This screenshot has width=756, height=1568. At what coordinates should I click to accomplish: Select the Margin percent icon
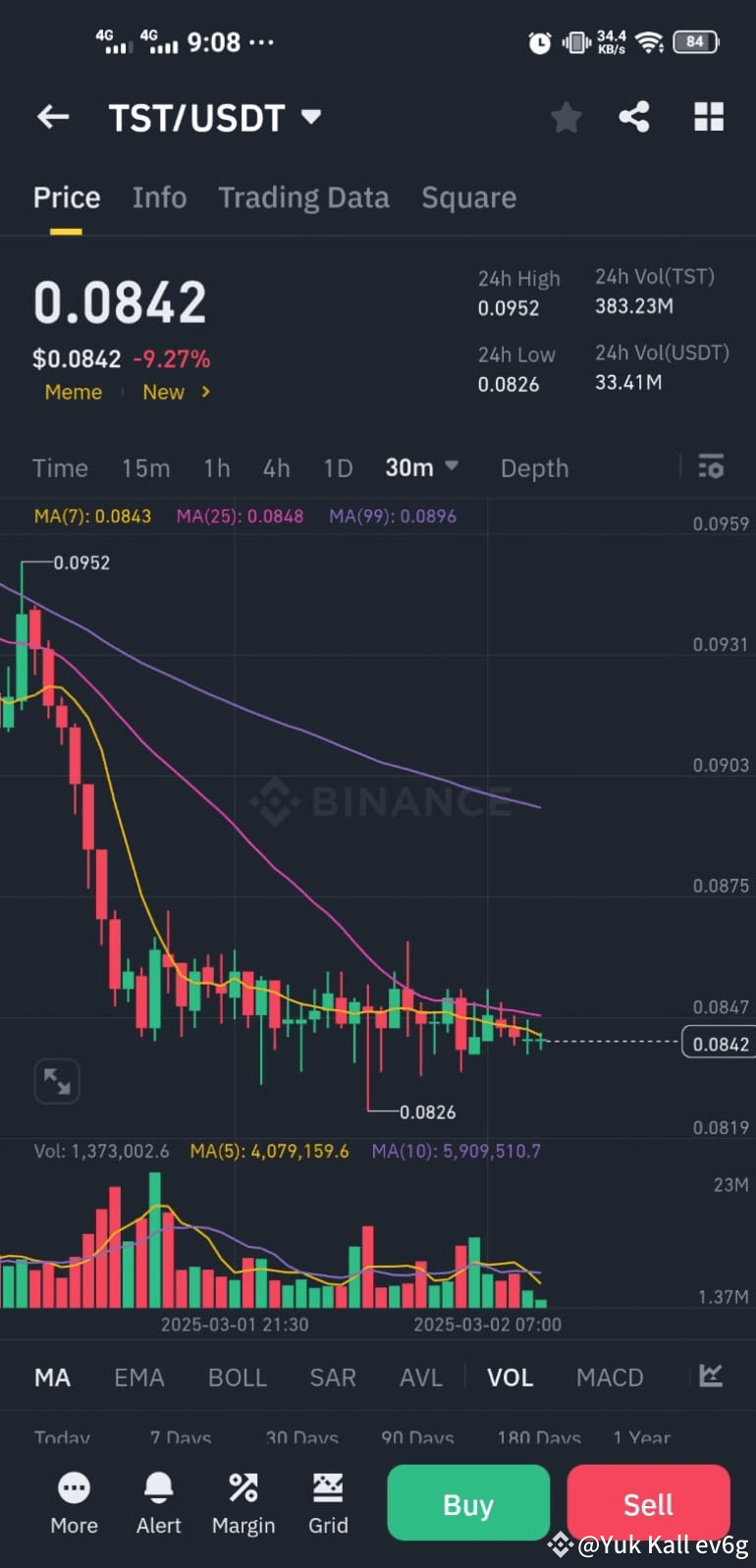click(x=243, y=1502)
